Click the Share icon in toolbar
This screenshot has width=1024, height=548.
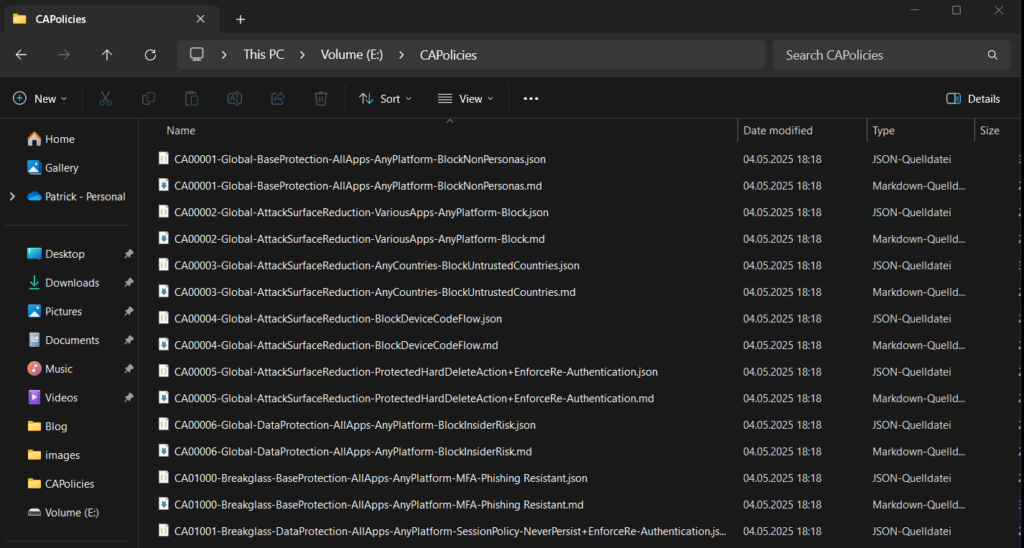[x=278, y=99]
